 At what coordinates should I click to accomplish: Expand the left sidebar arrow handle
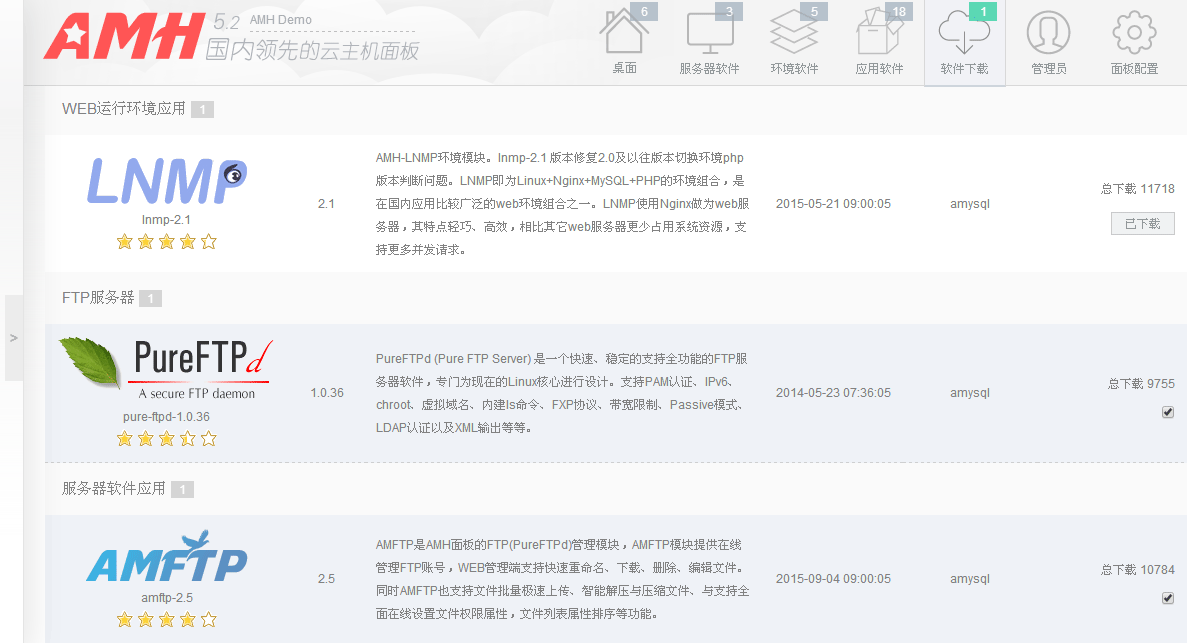13,338
